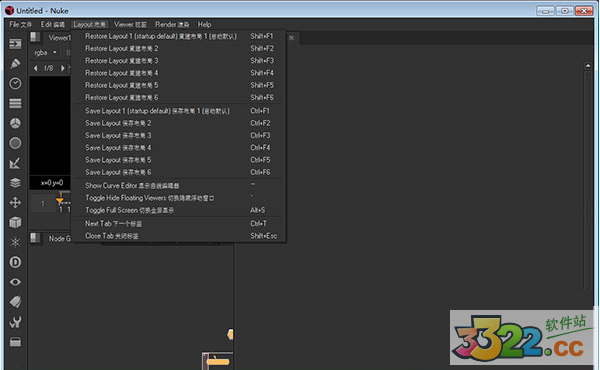600x370 pixels.
Task: Open the Filter nodes circle icon
Action: pyautogui.click(x=15, y=143)
